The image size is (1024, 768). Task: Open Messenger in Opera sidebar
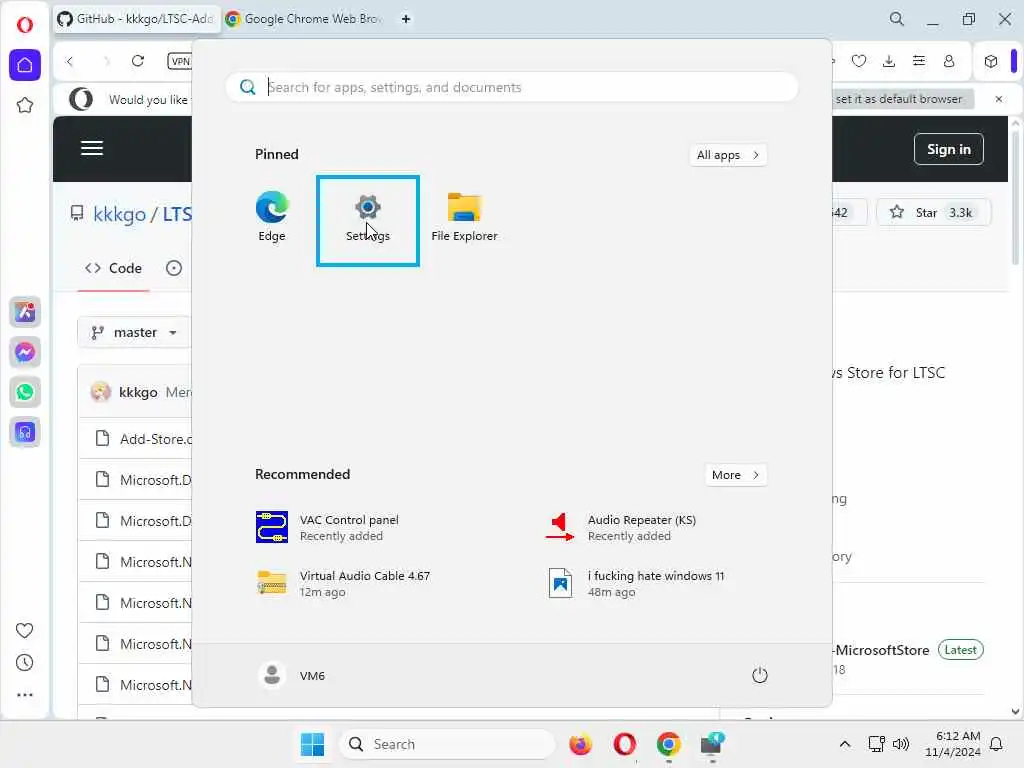(25, 352)
